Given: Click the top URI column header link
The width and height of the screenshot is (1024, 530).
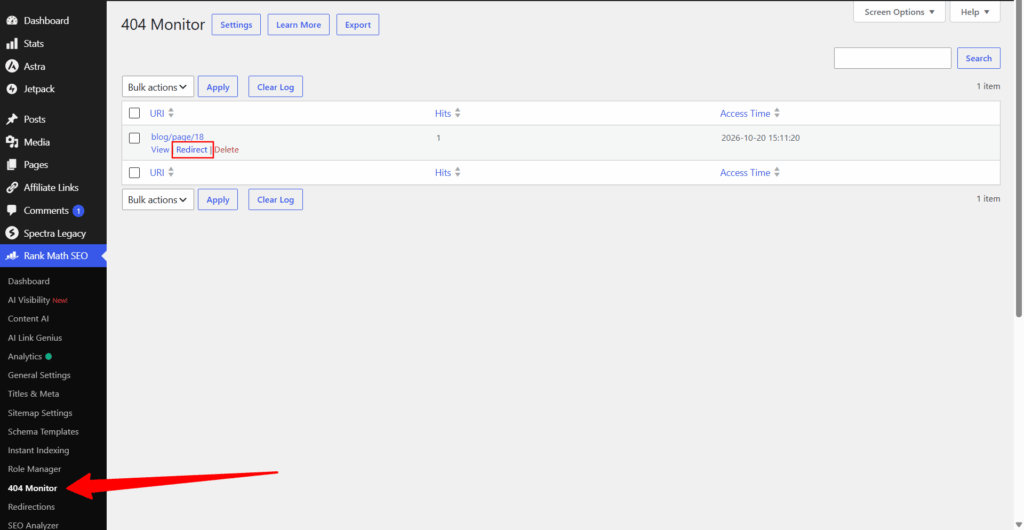Looking at the screenshot, I should pos(157,113).
